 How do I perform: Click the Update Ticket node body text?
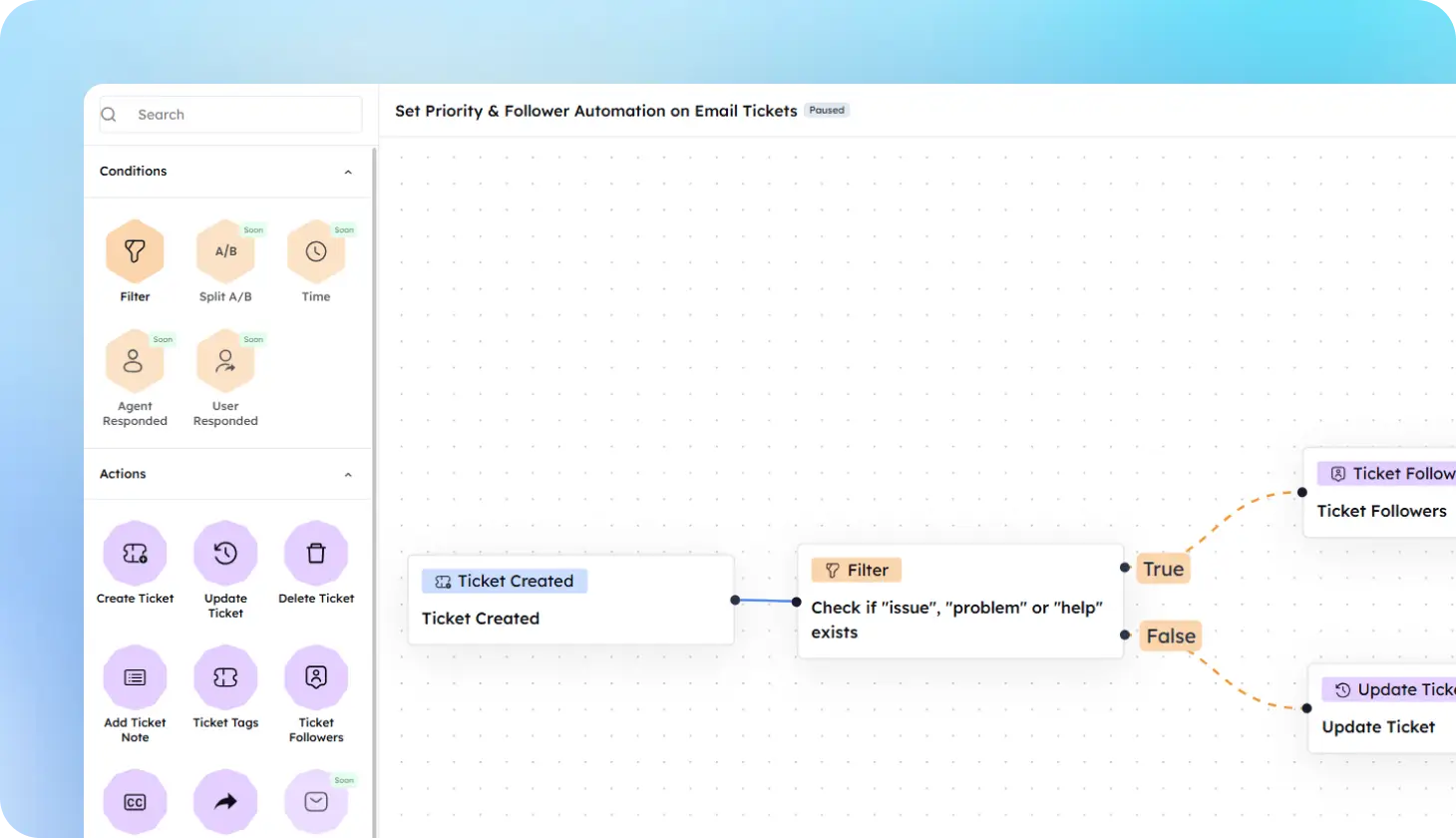(1378, 727)
